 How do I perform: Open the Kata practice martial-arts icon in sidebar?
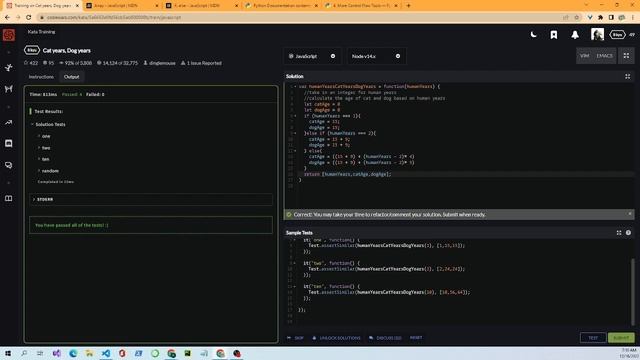pyautogui.click(x=9, y=68)
